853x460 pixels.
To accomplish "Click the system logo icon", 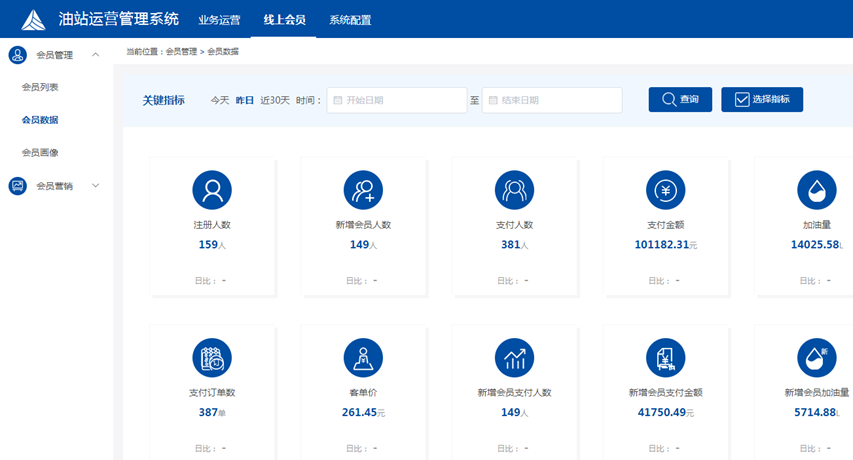I will (33, 20).
